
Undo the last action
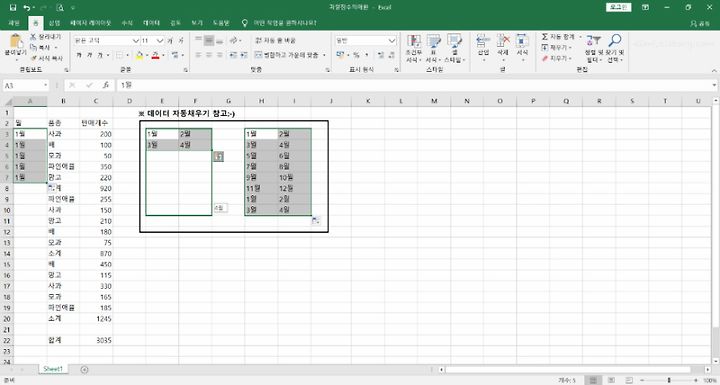point(27,7)
